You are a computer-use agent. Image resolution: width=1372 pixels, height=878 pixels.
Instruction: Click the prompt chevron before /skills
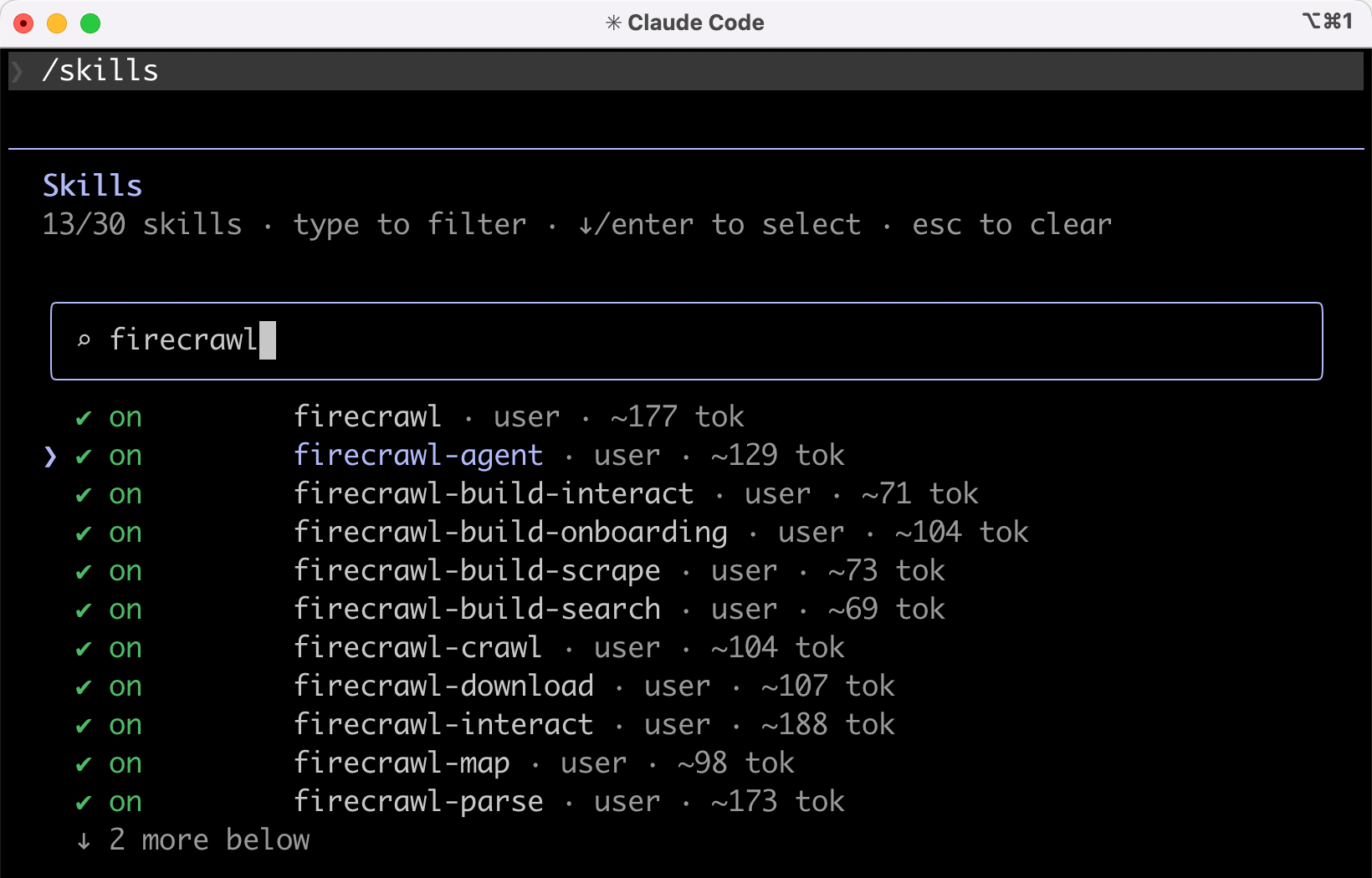pos(18,71)
